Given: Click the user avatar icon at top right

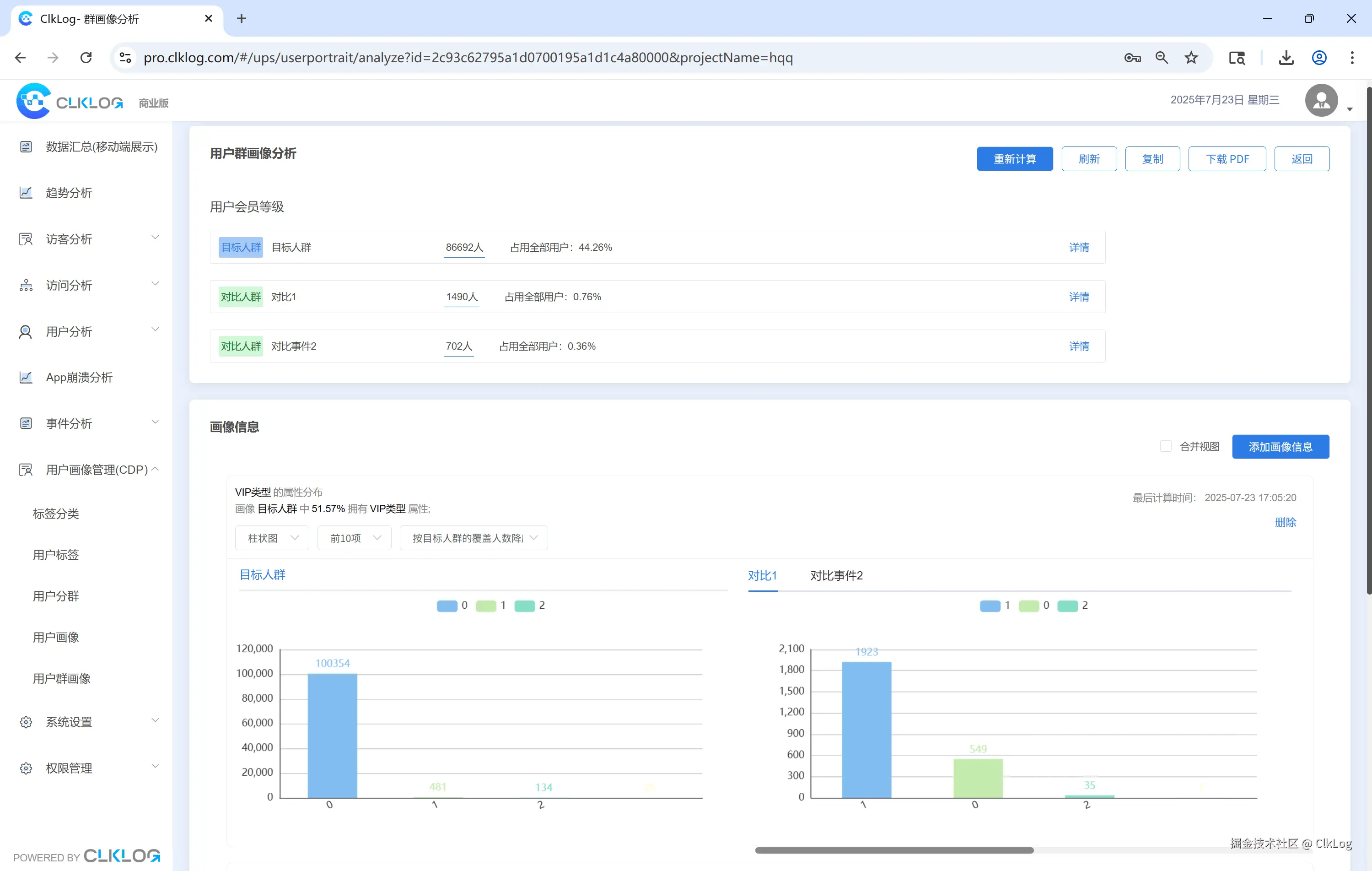Looking at the screenshot, I should (1321, 100).
